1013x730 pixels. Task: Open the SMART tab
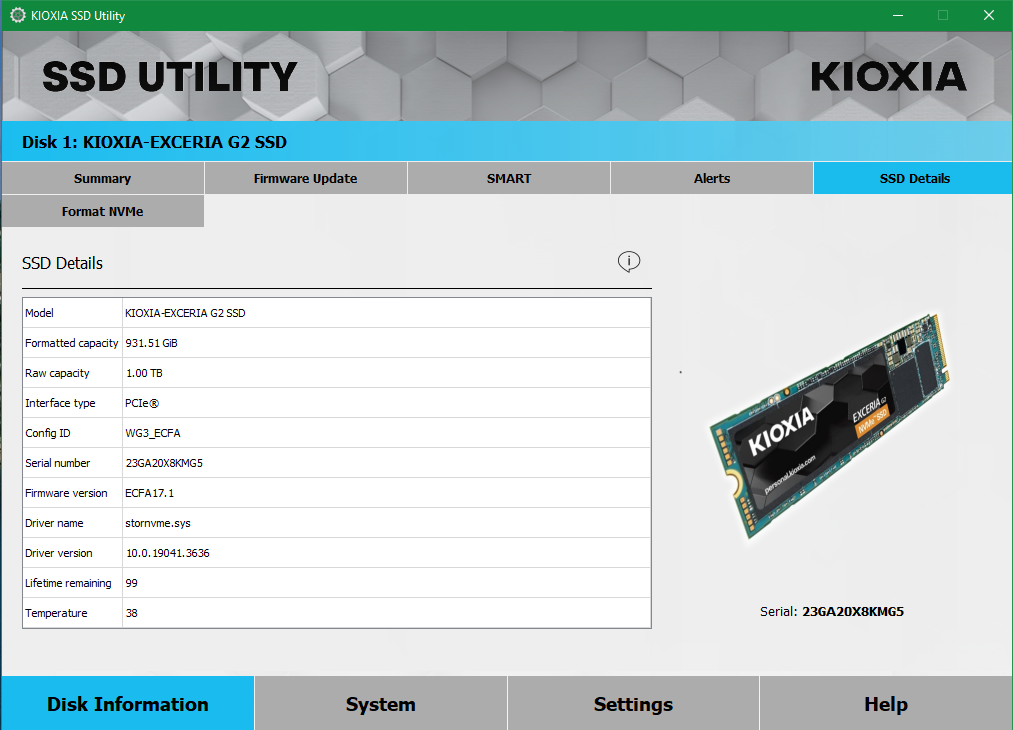[509, 178]
